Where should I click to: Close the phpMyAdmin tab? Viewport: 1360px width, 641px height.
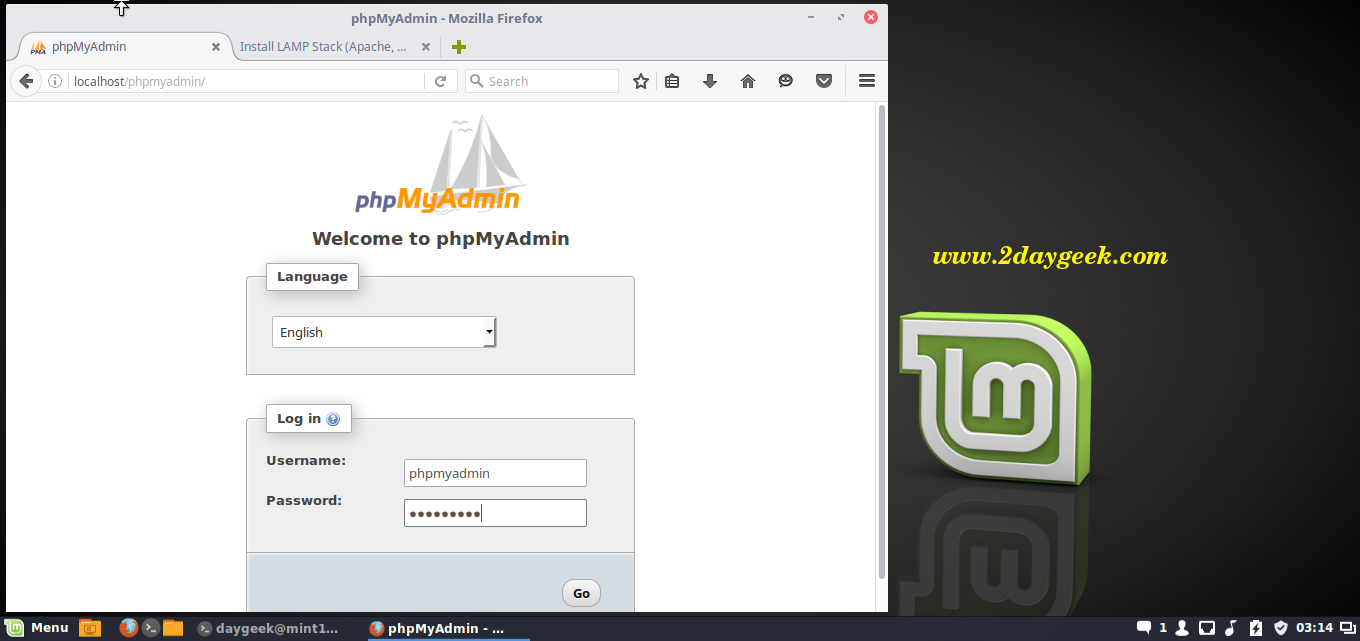coord(215,47)
